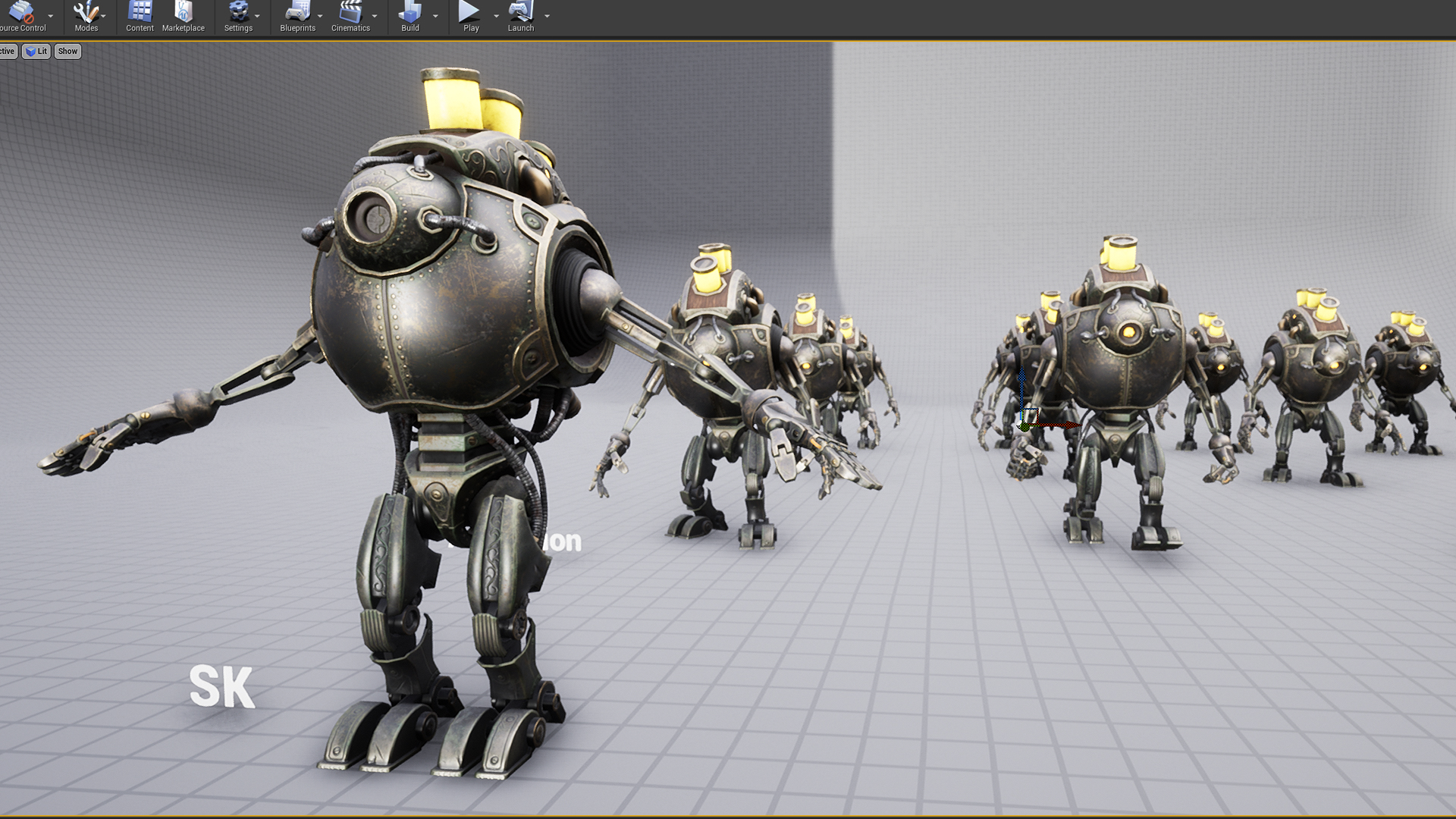
Task: Open the Build dropdown menu
Action: (x=435, y=17)
